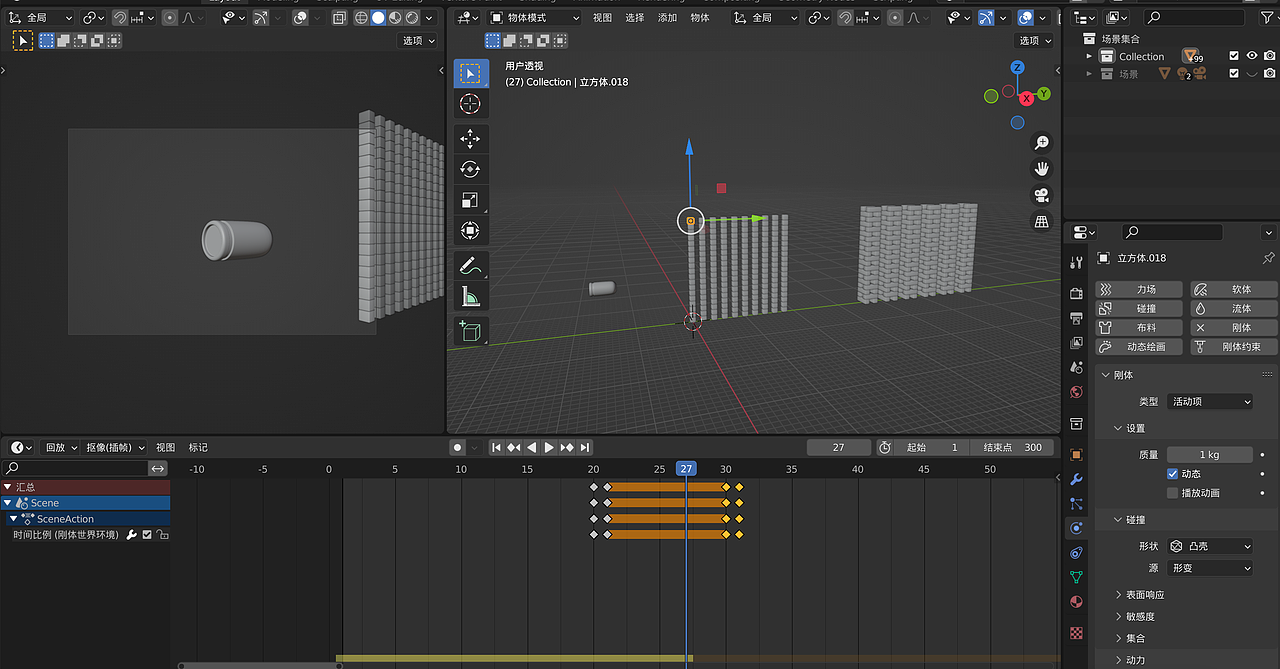This screenshot has width=1280, height=669.
Task: Open the Object Constraints properties tab
Action: (1076, 553)
